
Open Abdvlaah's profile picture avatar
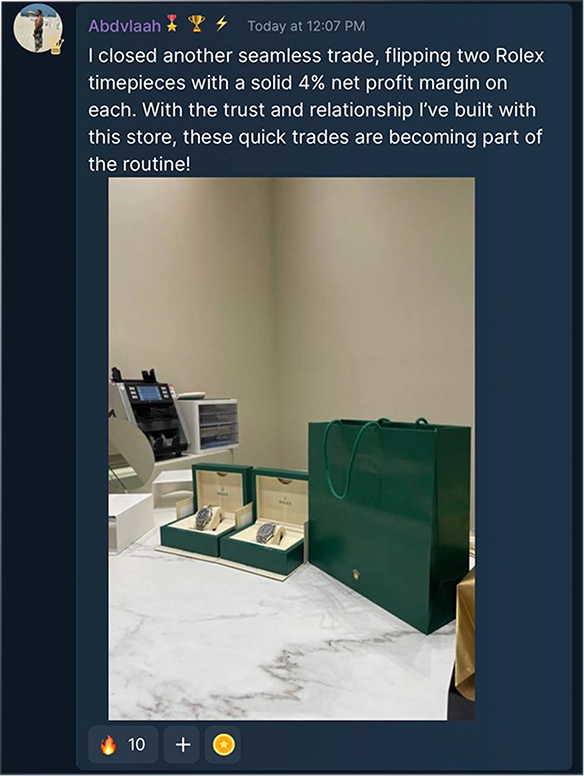[38, 29]
